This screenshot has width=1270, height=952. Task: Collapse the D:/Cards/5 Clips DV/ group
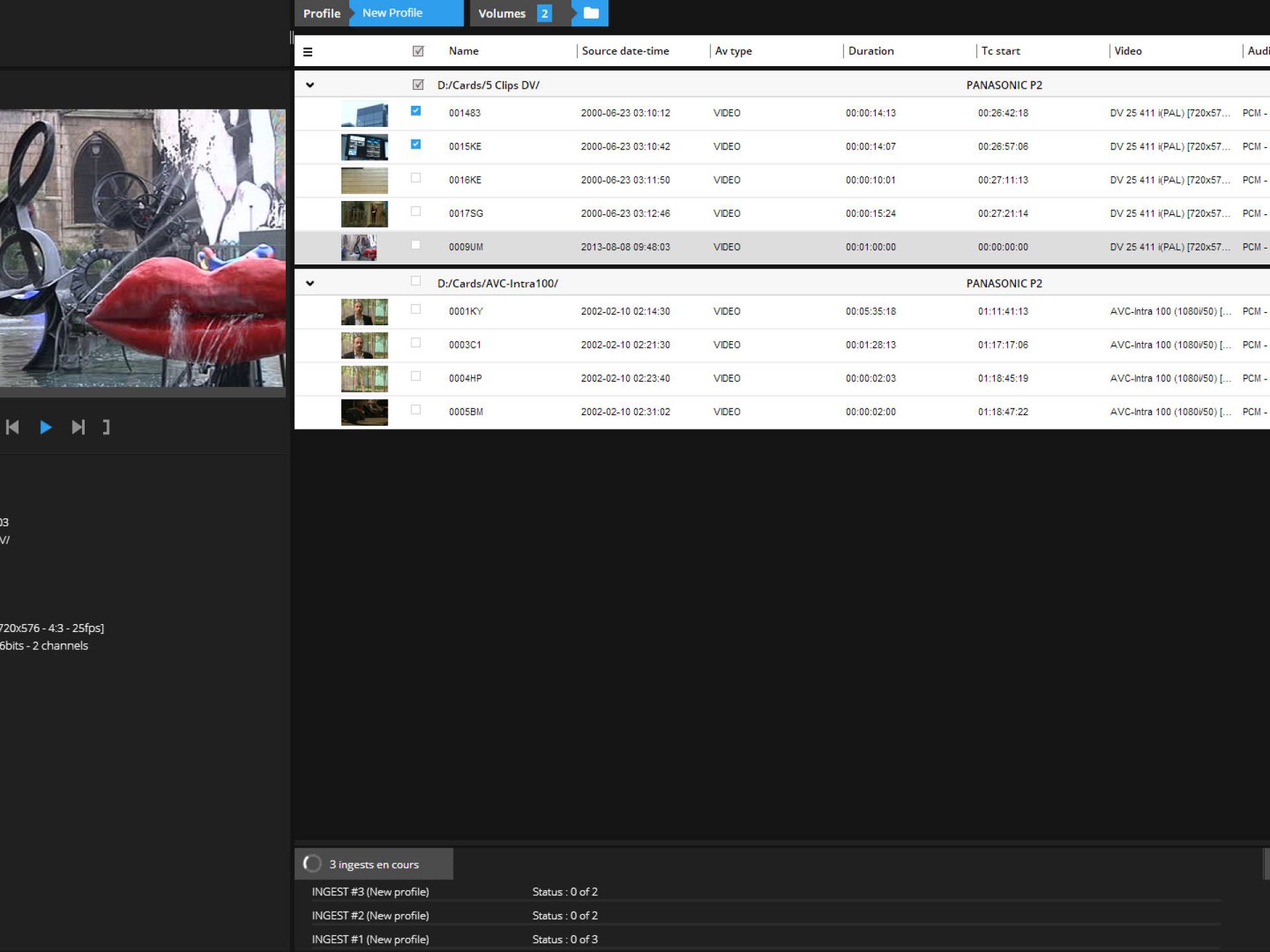click(310, 85)
